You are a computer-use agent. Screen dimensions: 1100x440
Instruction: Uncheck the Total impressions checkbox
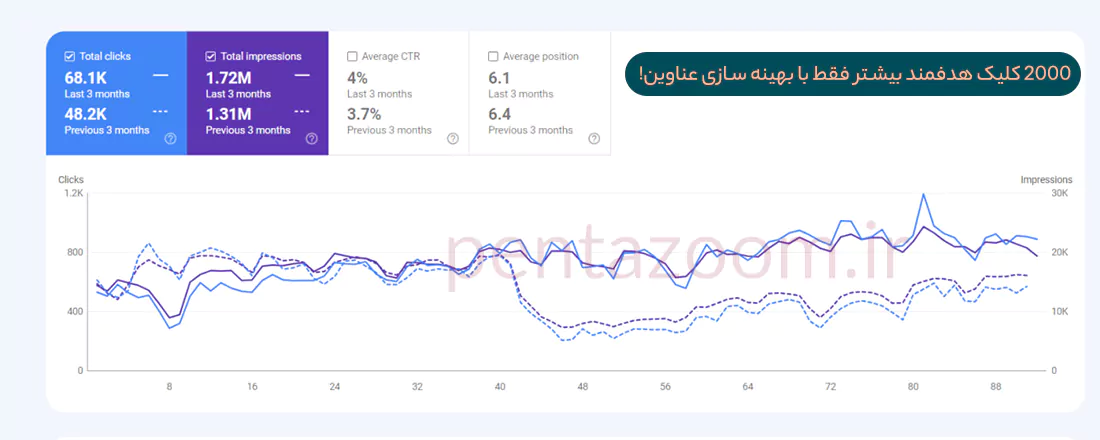pyautogui.click(x=210, y=57)
